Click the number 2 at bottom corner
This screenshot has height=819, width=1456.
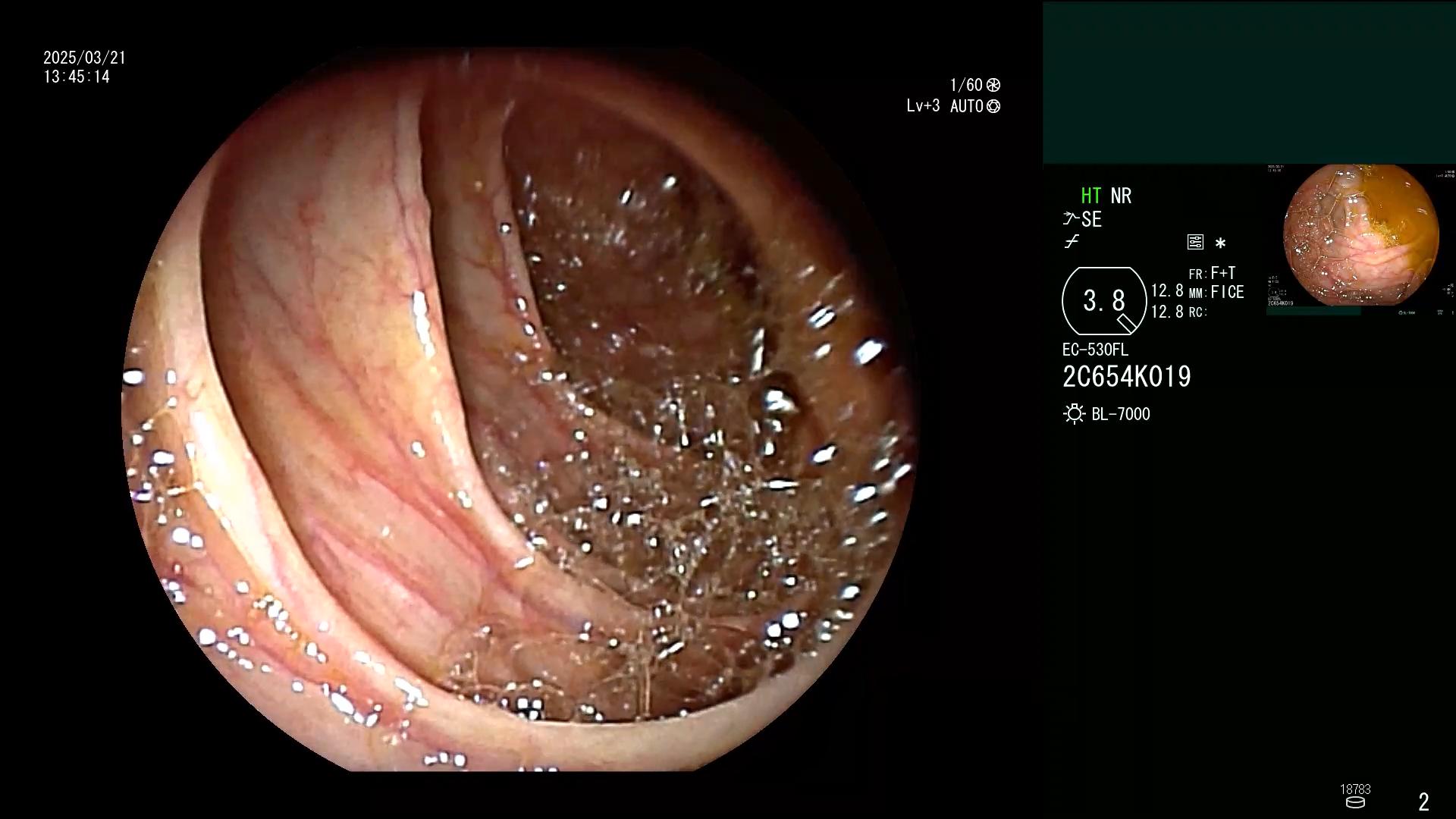1424,802
